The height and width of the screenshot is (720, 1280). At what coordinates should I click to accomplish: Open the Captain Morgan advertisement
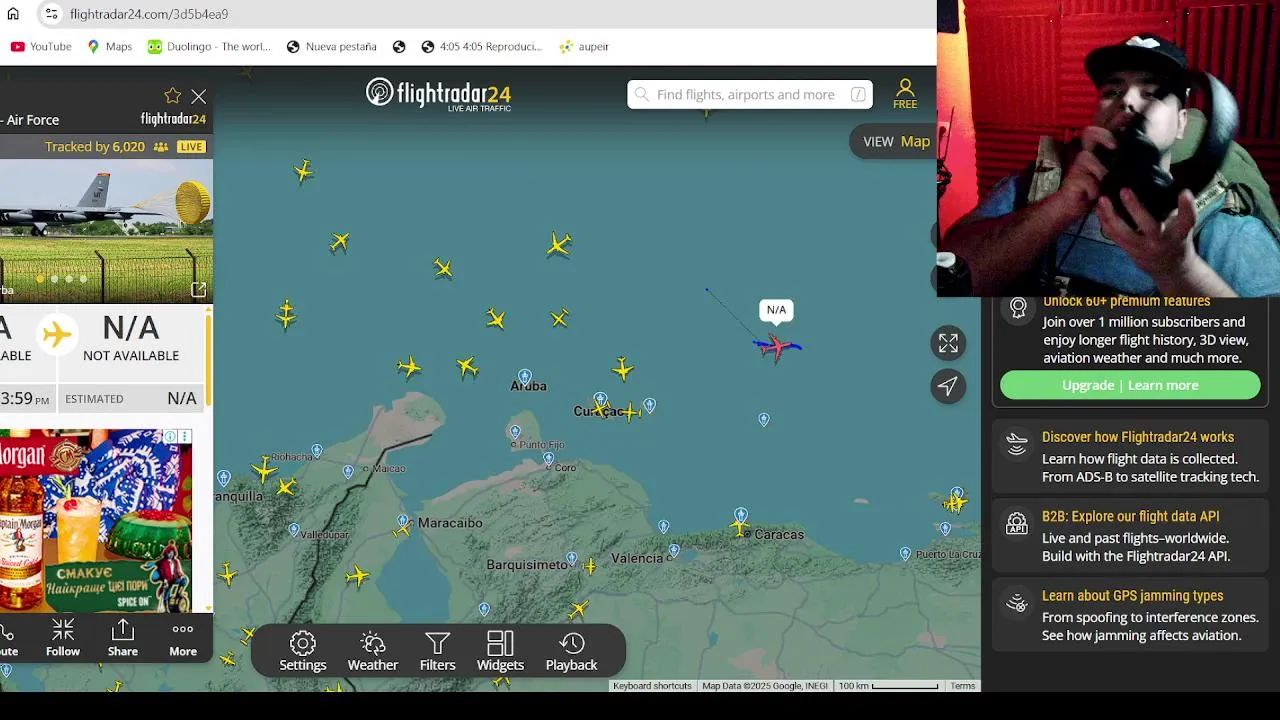[x=96, y=521]
